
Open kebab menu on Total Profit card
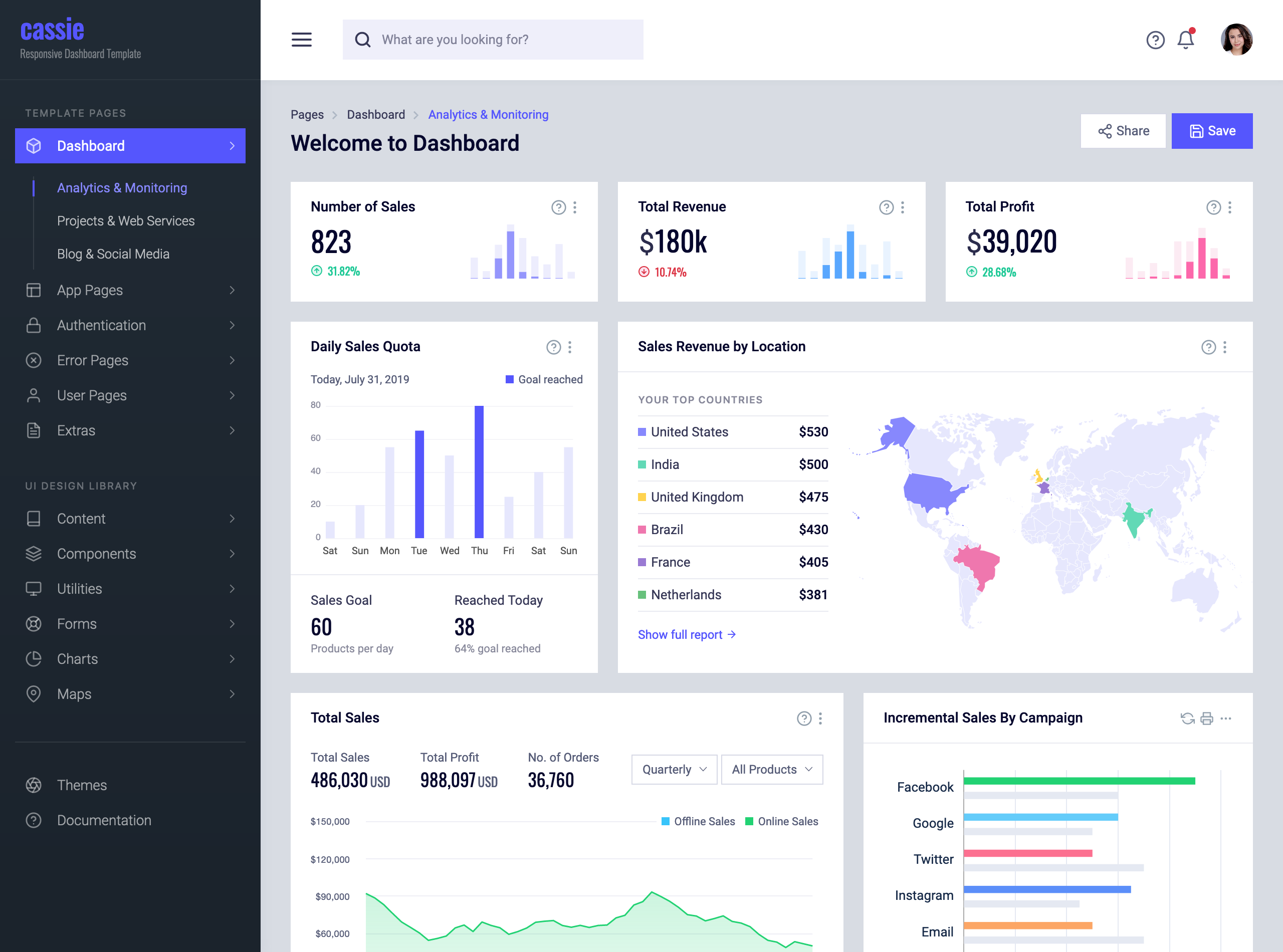click(1229, 207)
